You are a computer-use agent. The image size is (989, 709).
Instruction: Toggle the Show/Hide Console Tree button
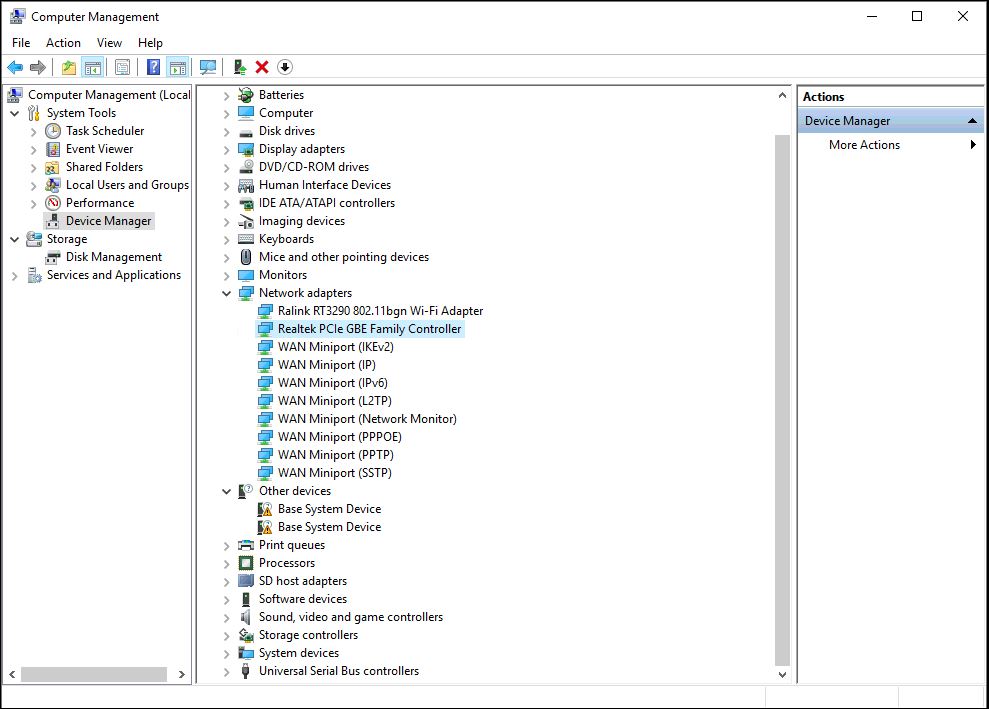[x=92, y=67]
